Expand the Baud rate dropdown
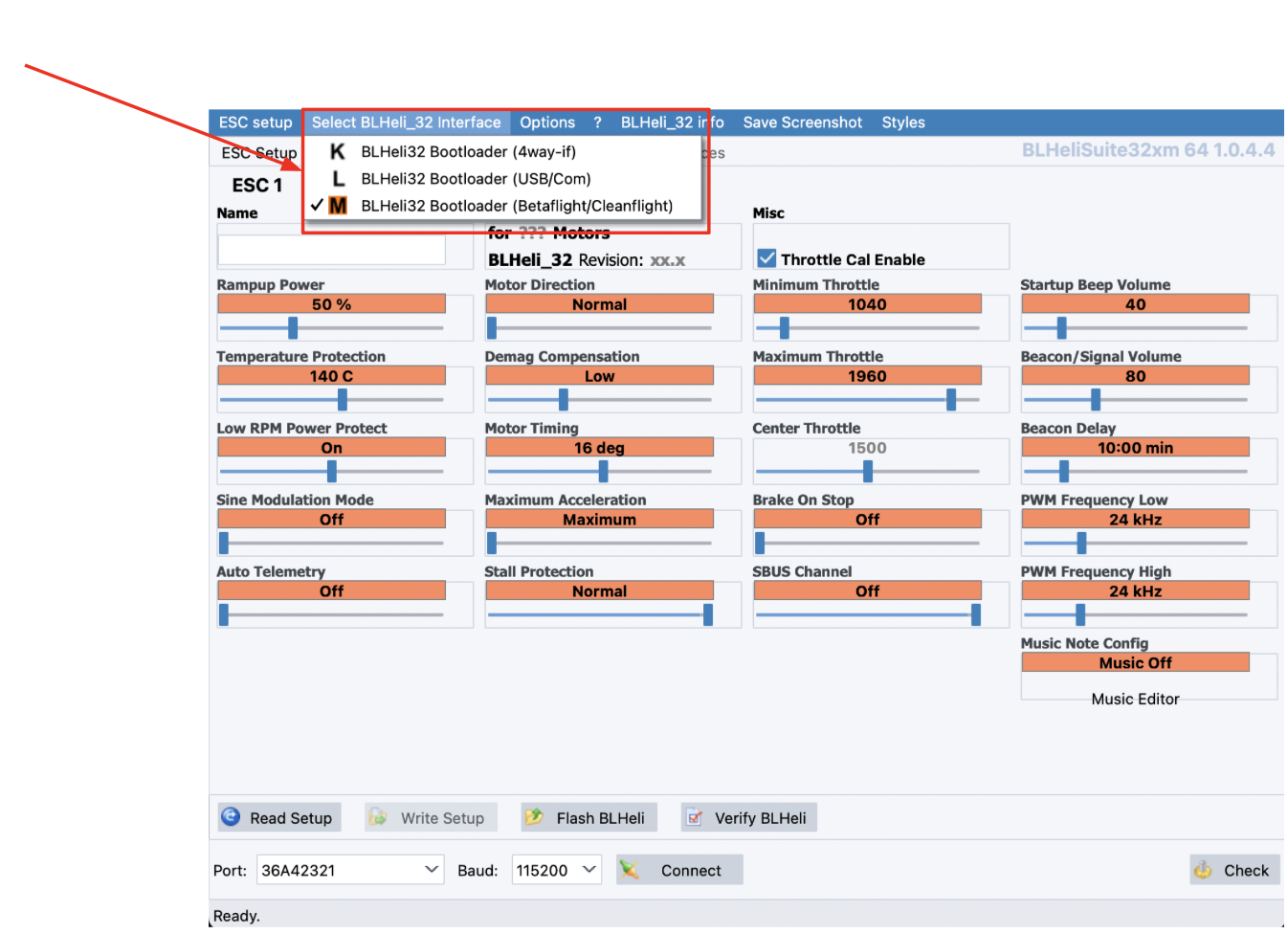The image size is (1288, 934). click(x=589, y=870)
